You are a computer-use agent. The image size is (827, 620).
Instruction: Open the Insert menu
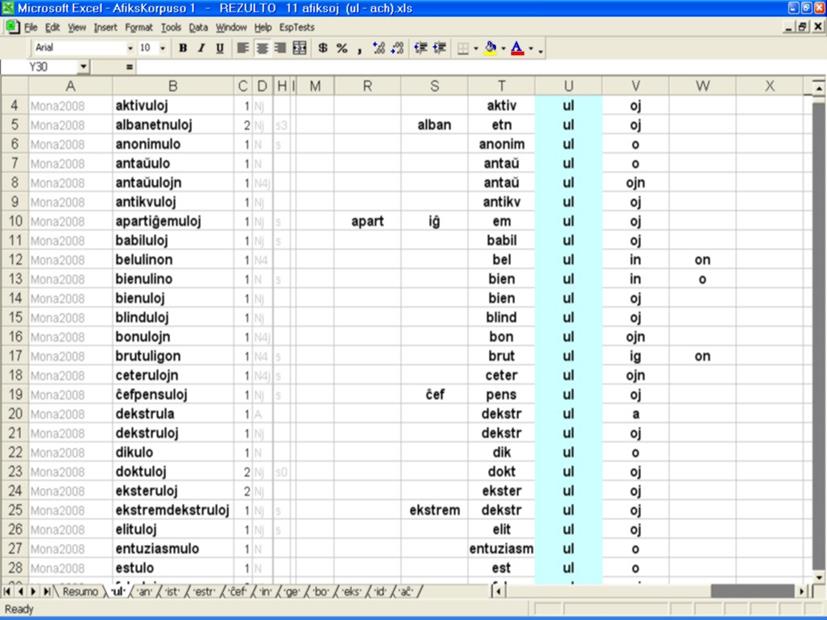(x=105, y=27)
